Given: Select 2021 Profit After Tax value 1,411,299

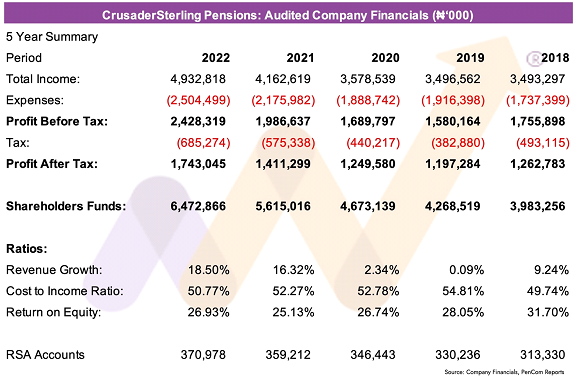Looking at the screenshot, I should click(x=283, y=164).
